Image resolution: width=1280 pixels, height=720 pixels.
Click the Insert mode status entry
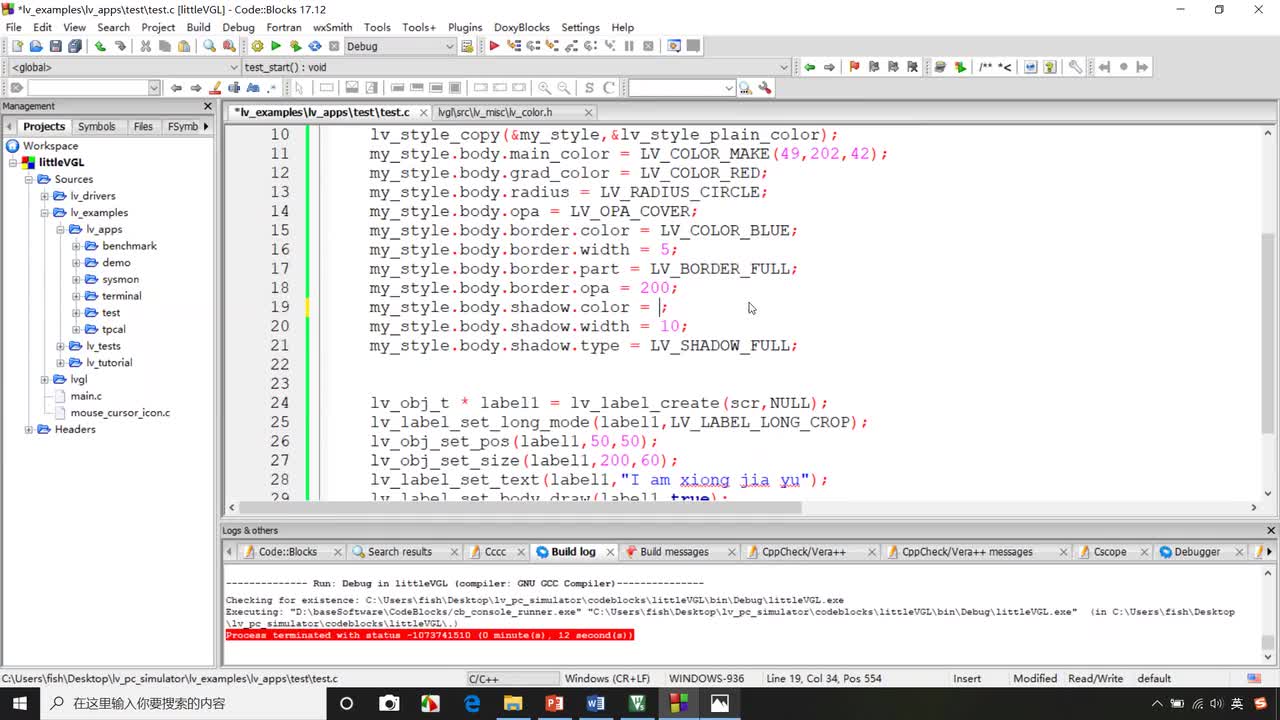pyautogui.click(x=967, y=678)
